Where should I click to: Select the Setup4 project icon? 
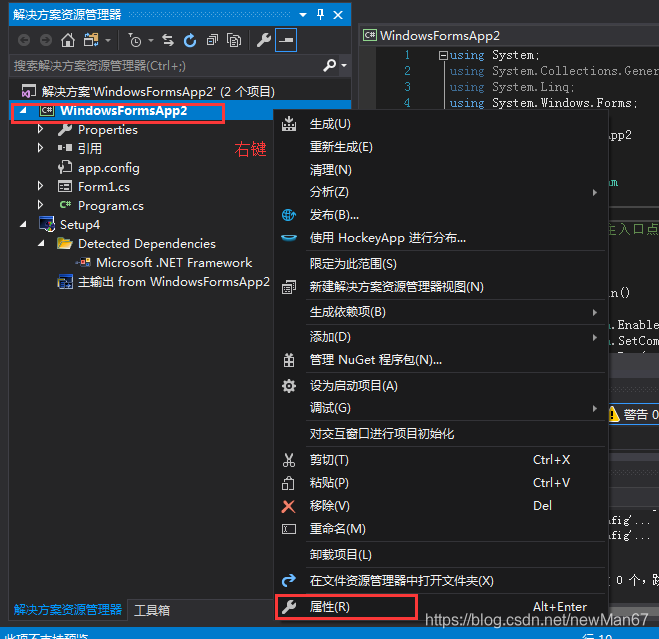click(47, 224)
